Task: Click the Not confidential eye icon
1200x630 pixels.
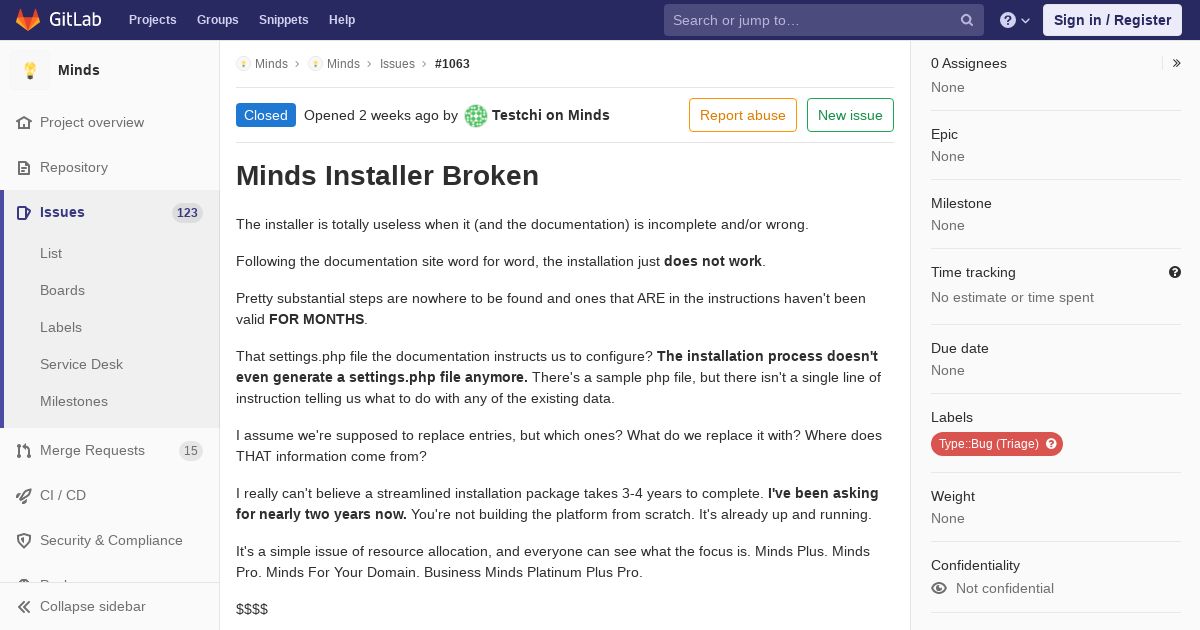Action: 939,588
